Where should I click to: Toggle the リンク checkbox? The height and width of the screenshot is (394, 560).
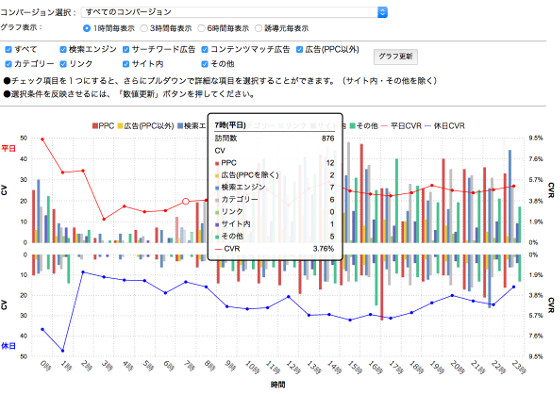(63, 64)
